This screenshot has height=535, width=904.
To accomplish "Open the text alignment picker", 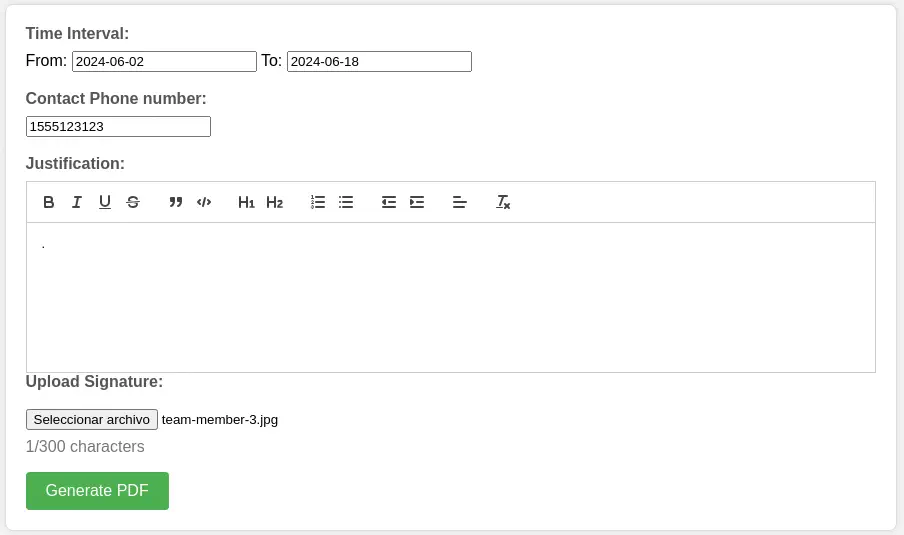I will pyautogui.click(x=460, y=202).
